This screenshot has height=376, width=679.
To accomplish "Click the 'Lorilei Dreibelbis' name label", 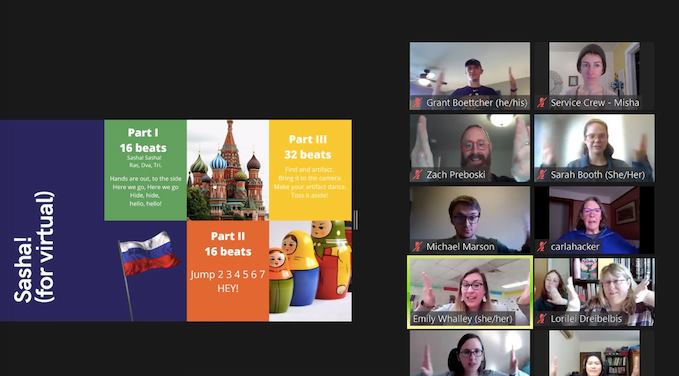I will 586,319.
